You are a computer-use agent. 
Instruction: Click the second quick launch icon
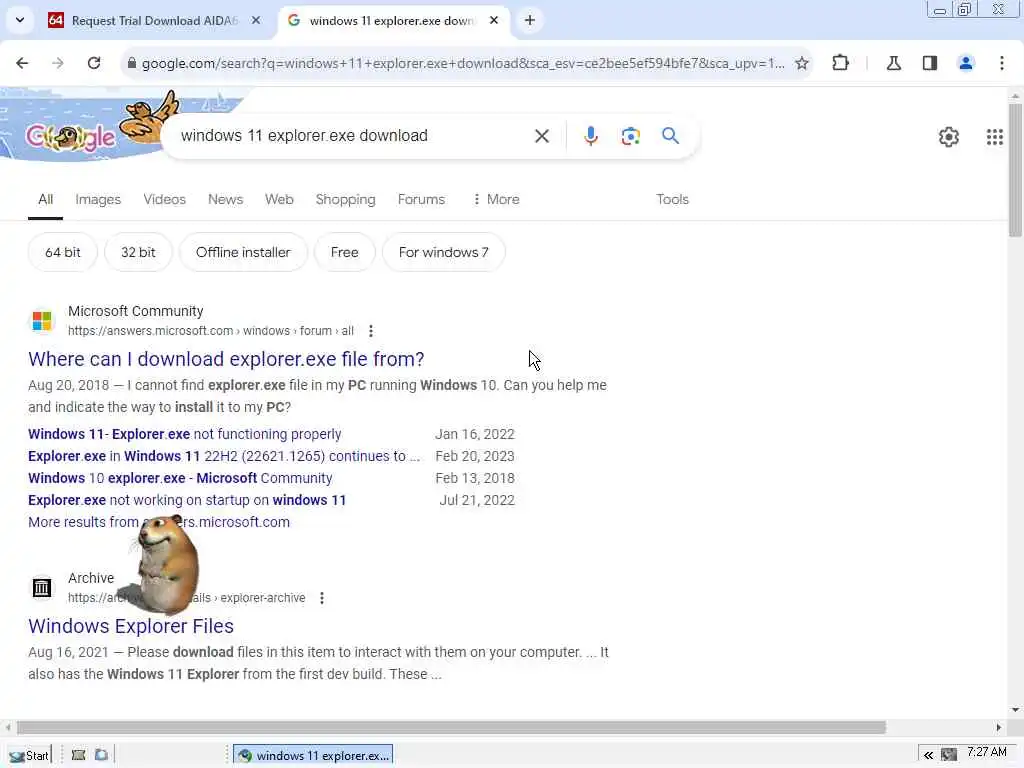click(x=101, y=756)
